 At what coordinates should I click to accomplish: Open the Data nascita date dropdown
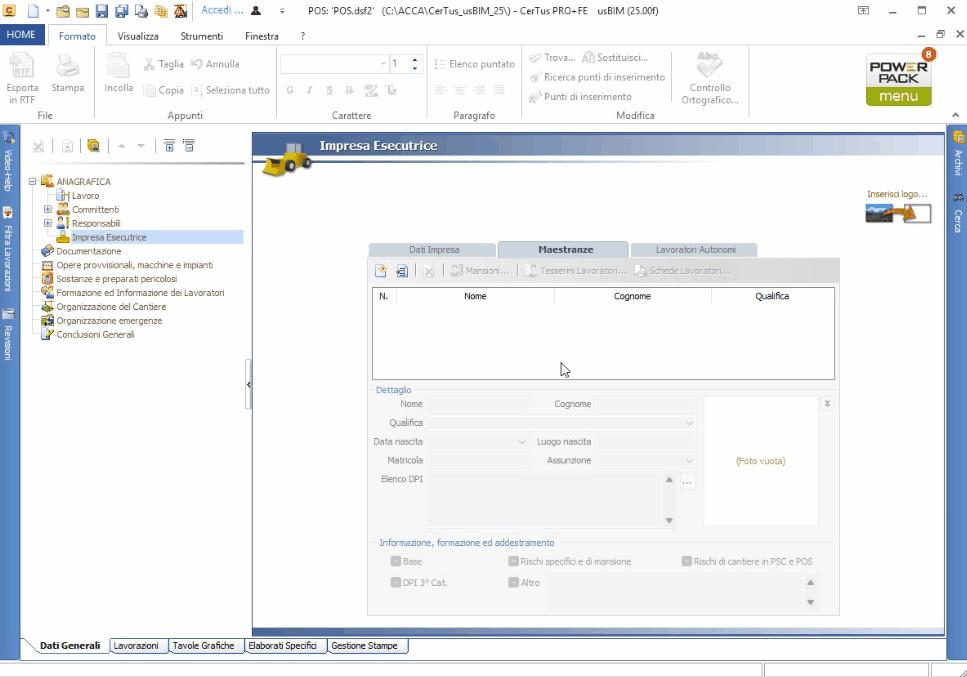pos(522,442)
